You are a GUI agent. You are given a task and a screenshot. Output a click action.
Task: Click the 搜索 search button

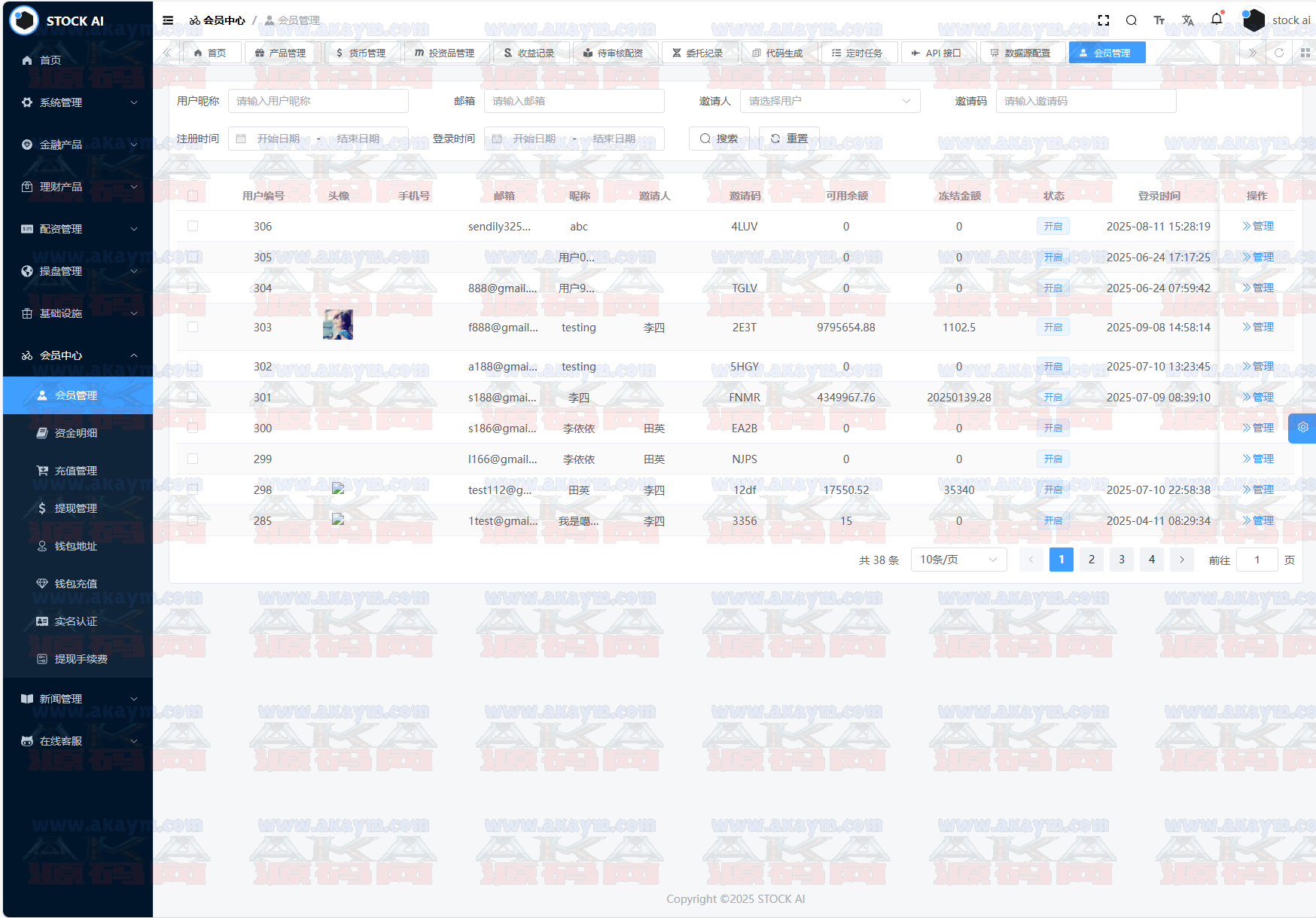719,139
